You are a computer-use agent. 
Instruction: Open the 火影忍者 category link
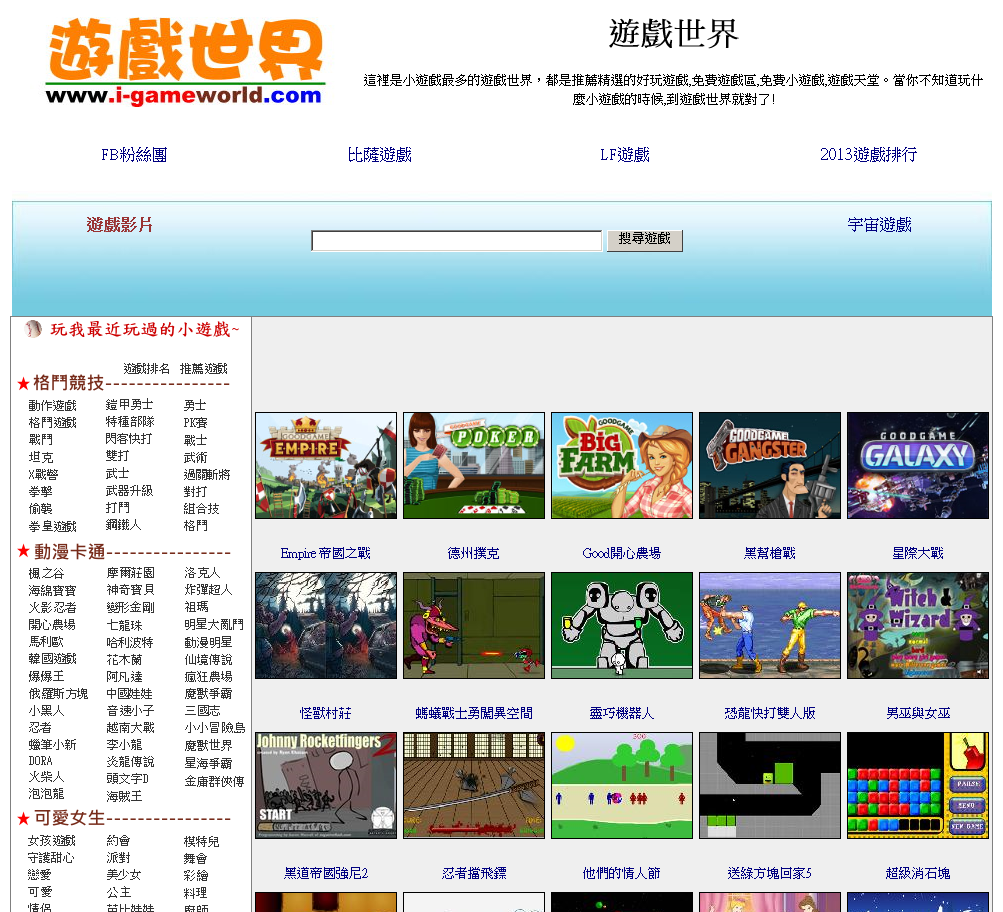pos(52,607)
